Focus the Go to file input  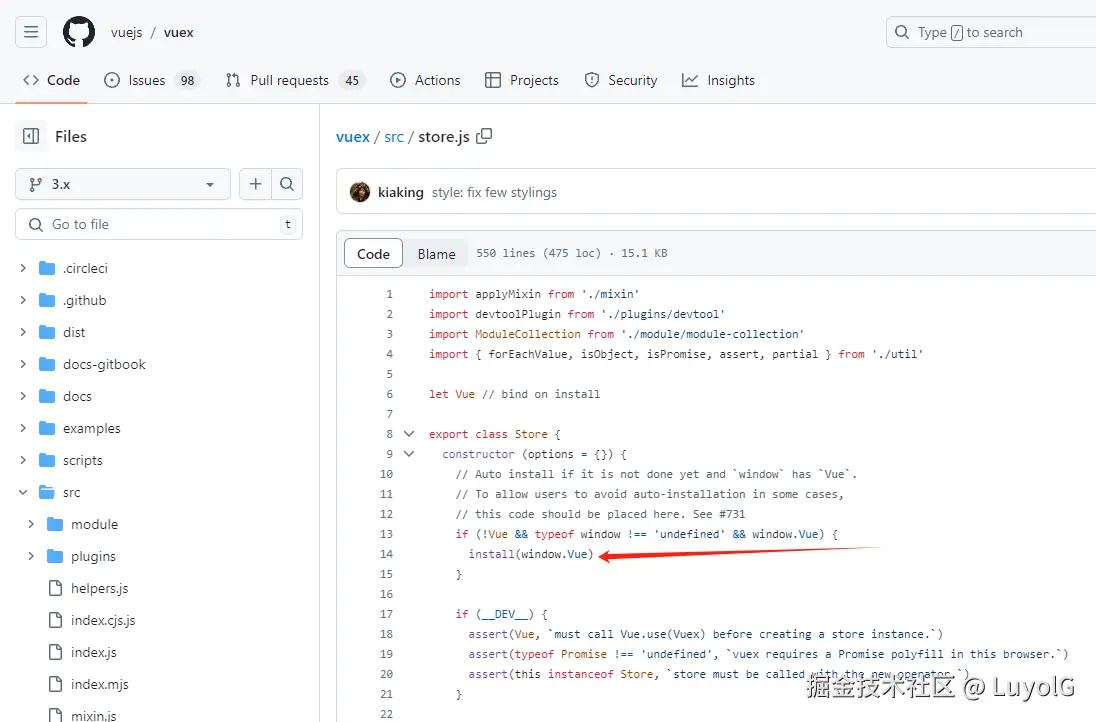pos(159,224)
